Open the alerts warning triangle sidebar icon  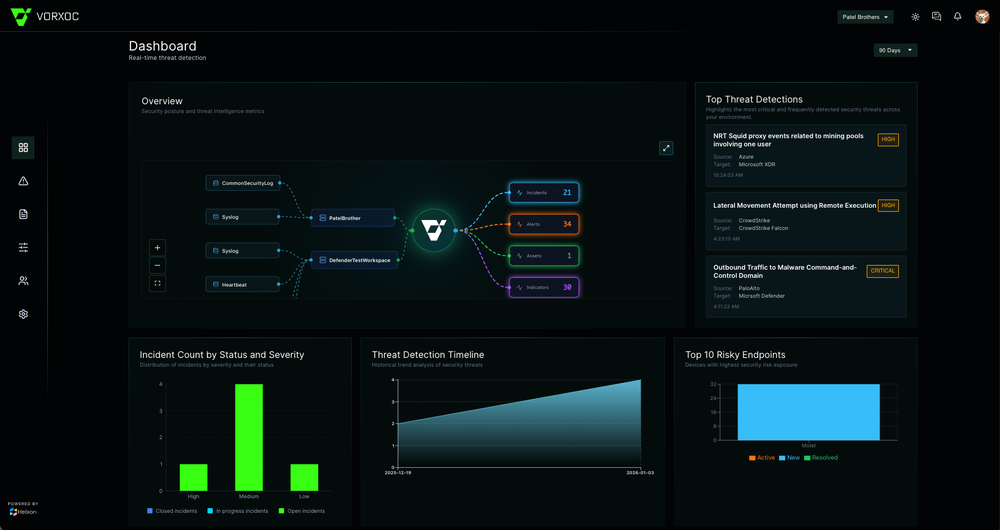click(x=23, y=181)
